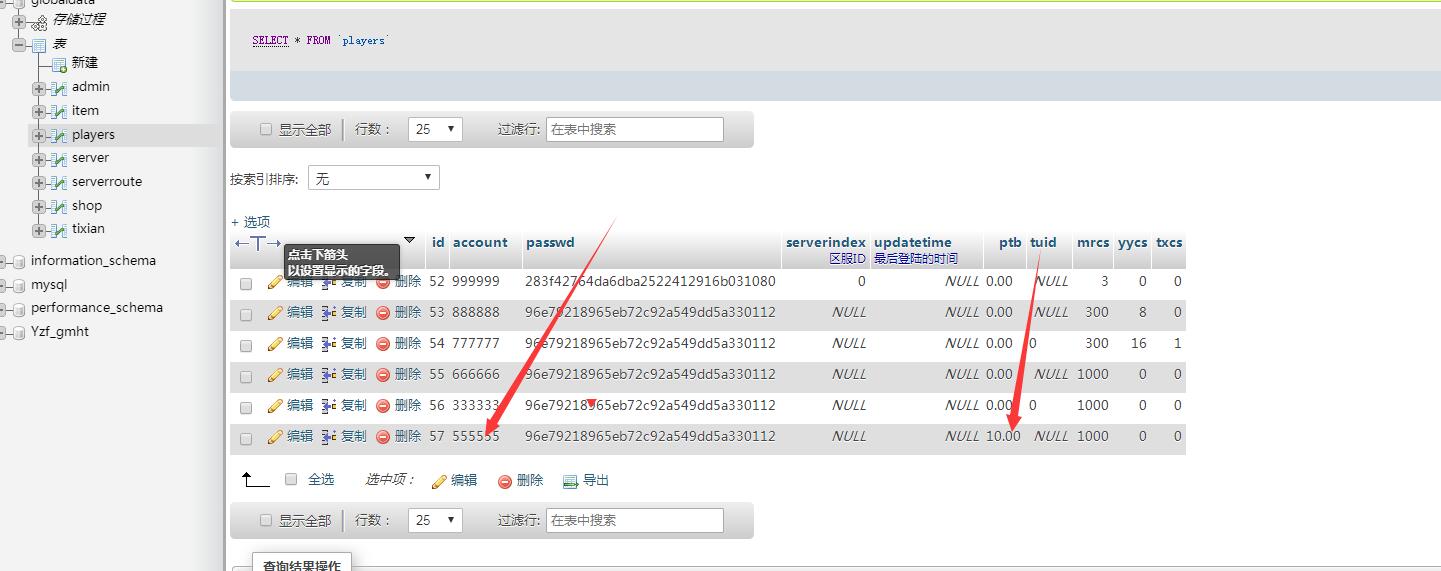Click the SELECT keyword in the query
The image size is (1441, 571).
click(270, 40)
